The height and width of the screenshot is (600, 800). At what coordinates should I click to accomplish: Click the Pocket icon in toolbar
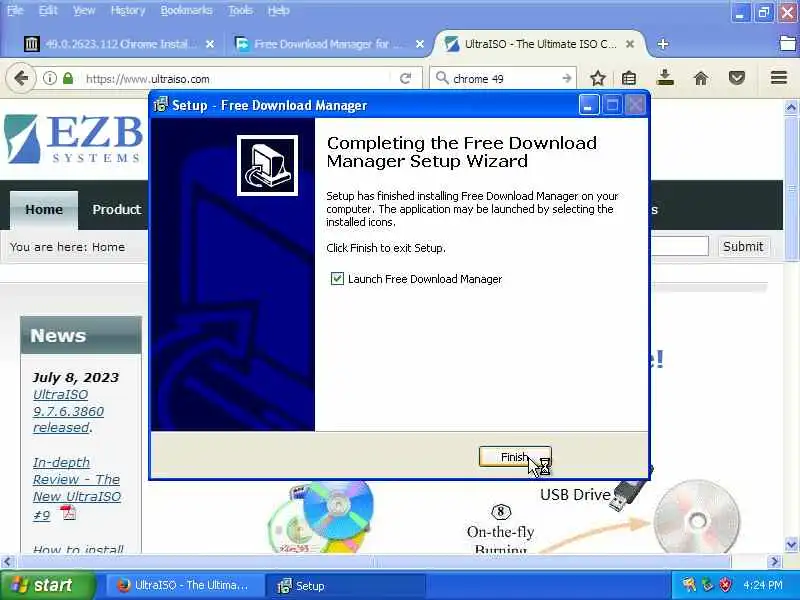[737, 79]
